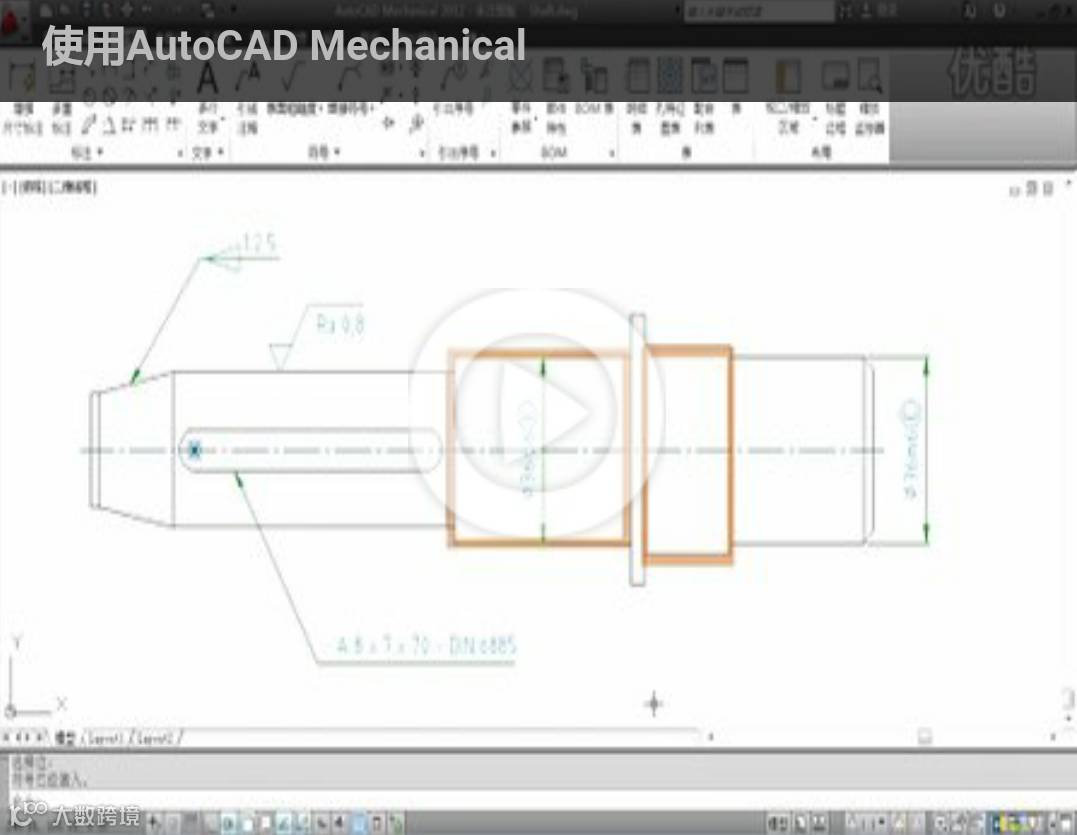Select the large A multiline text tool

click(207, 76)
